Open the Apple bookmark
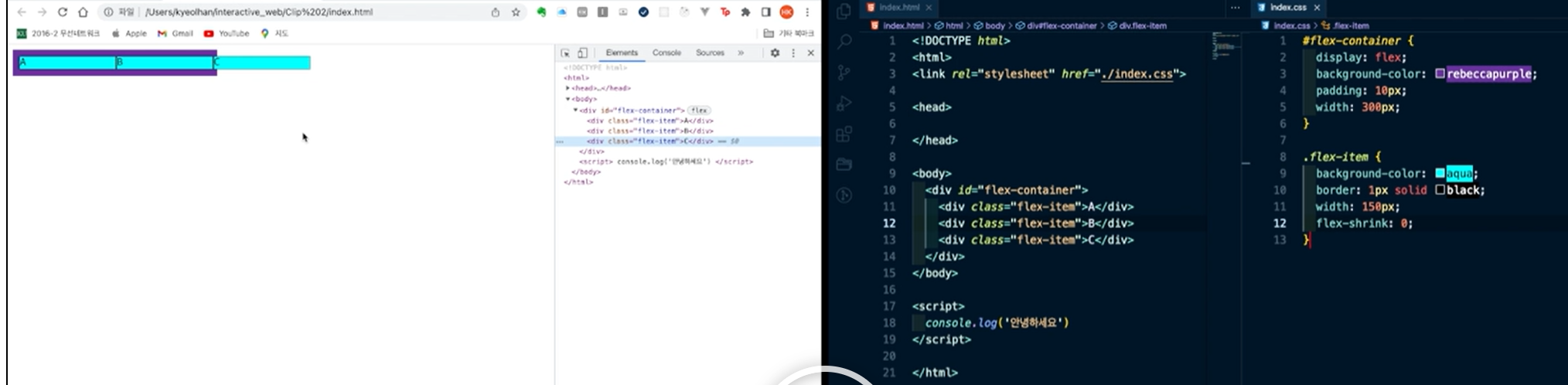The width and height of the screenshot is (1568, 385). point(129,33)
